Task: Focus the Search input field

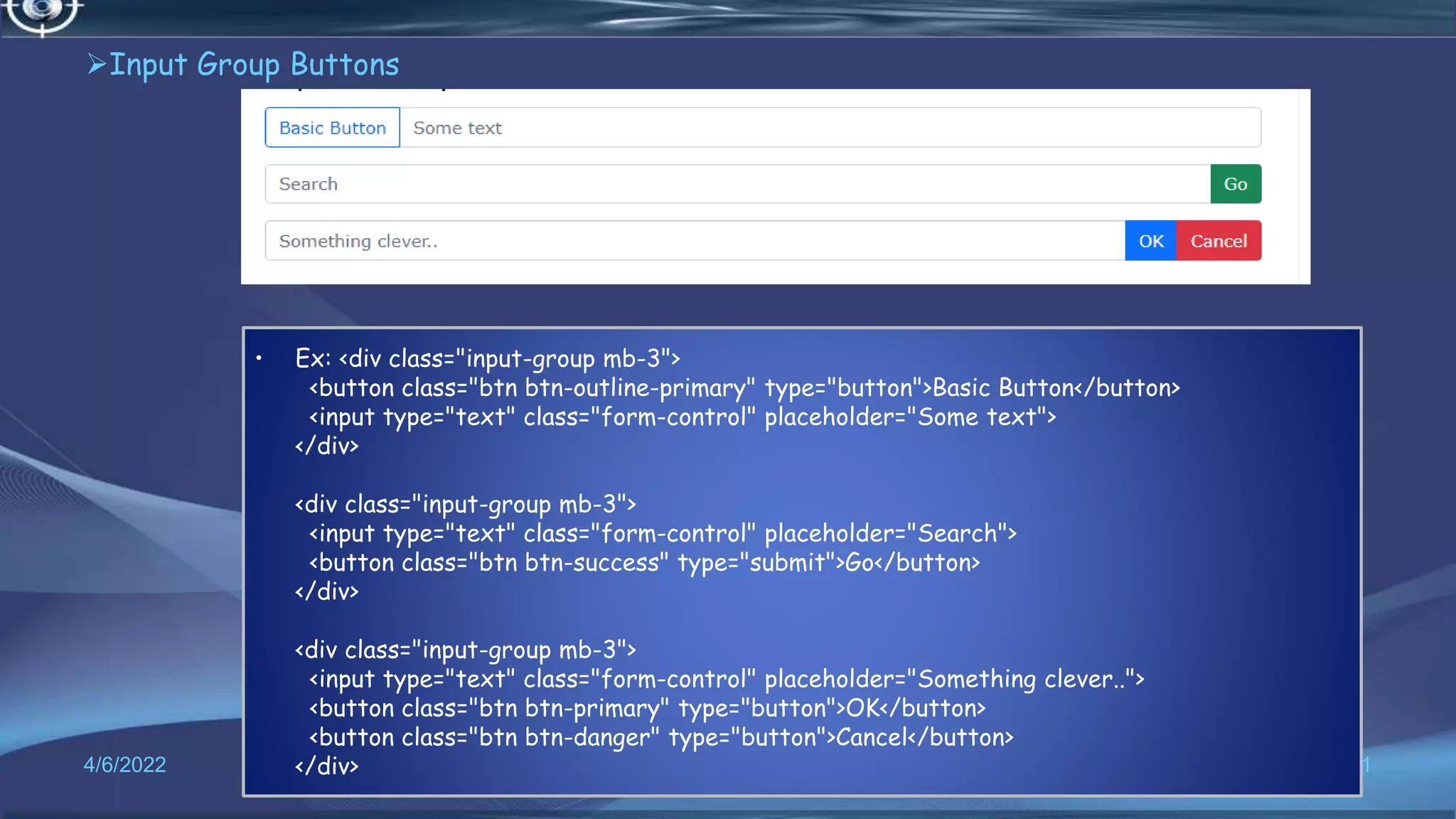Action: 738,184
